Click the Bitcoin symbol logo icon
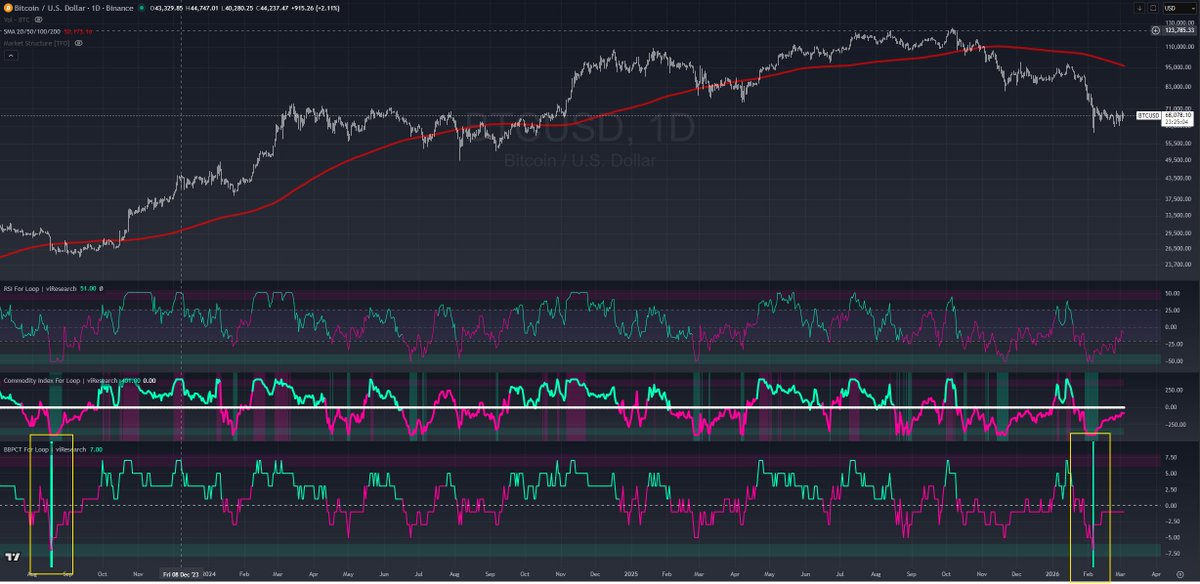Image resolution: width=1200 pixels, height=584 pixels. pos(7,7)
